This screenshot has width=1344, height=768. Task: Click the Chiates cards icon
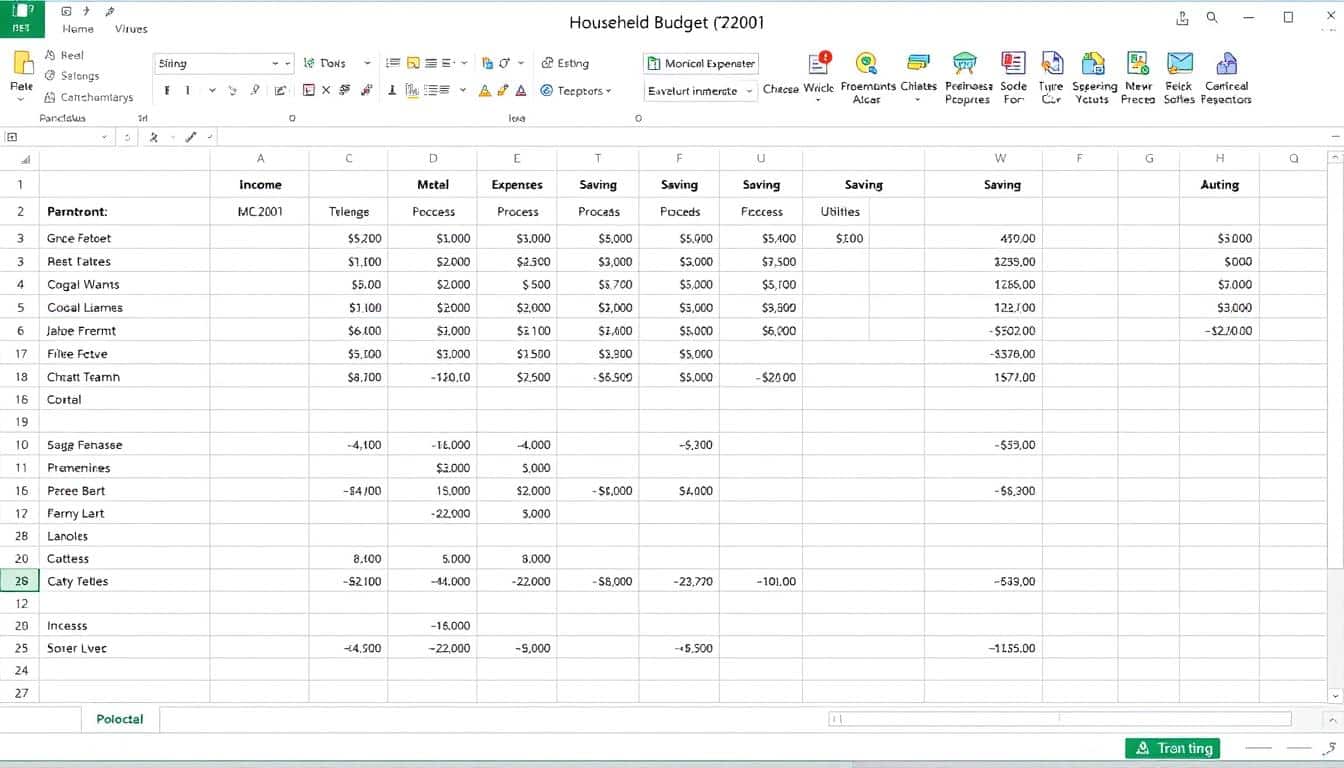918,62
